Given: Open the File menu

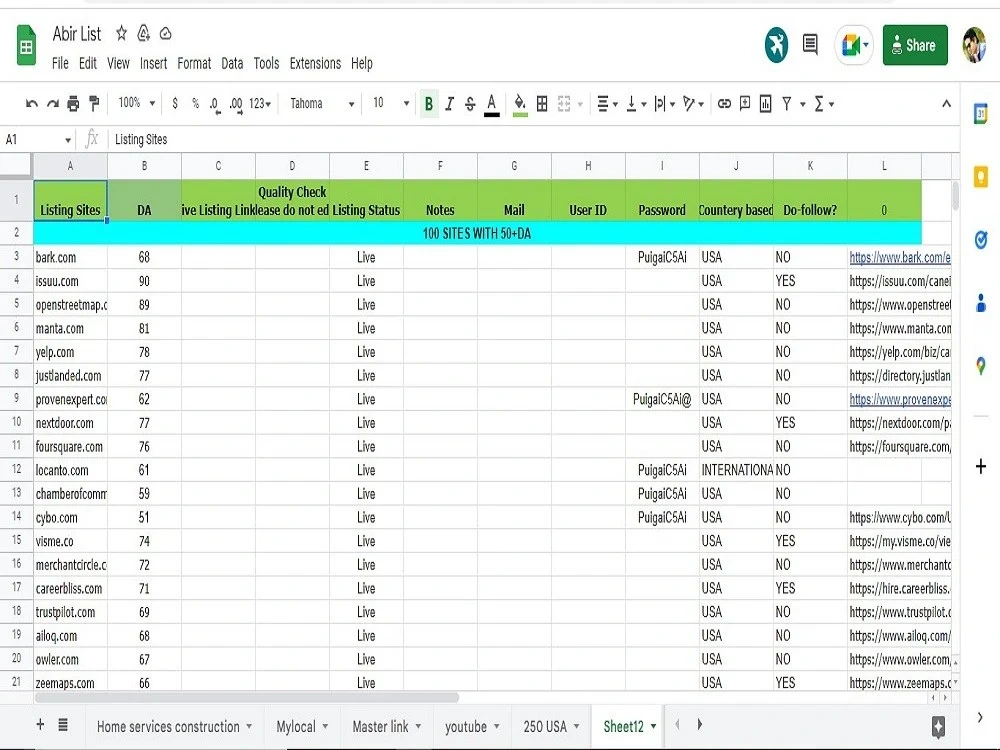Looking at the screenshot, I should point(60,63).
